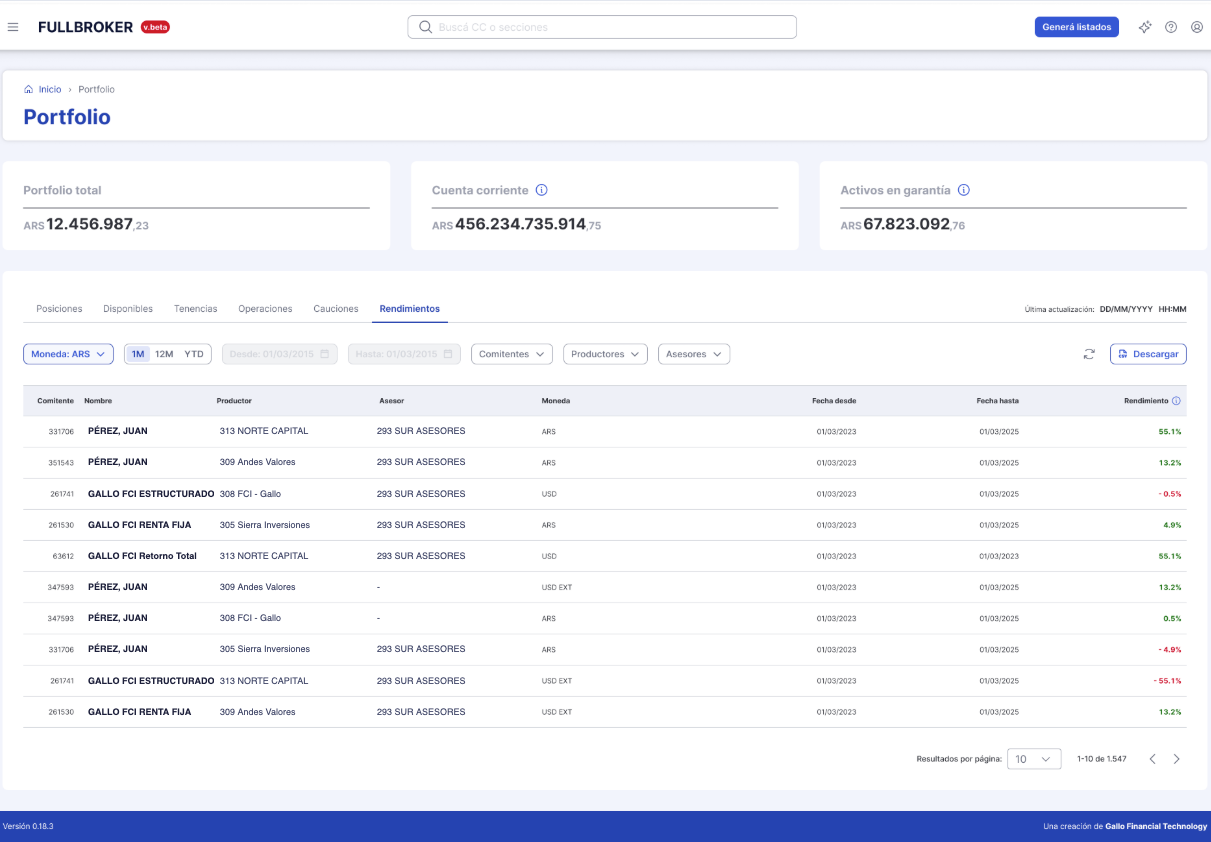Viewport: 1211px width, 842px height.
Task: Click the v.beta badge
Action: tap(155, 27)
